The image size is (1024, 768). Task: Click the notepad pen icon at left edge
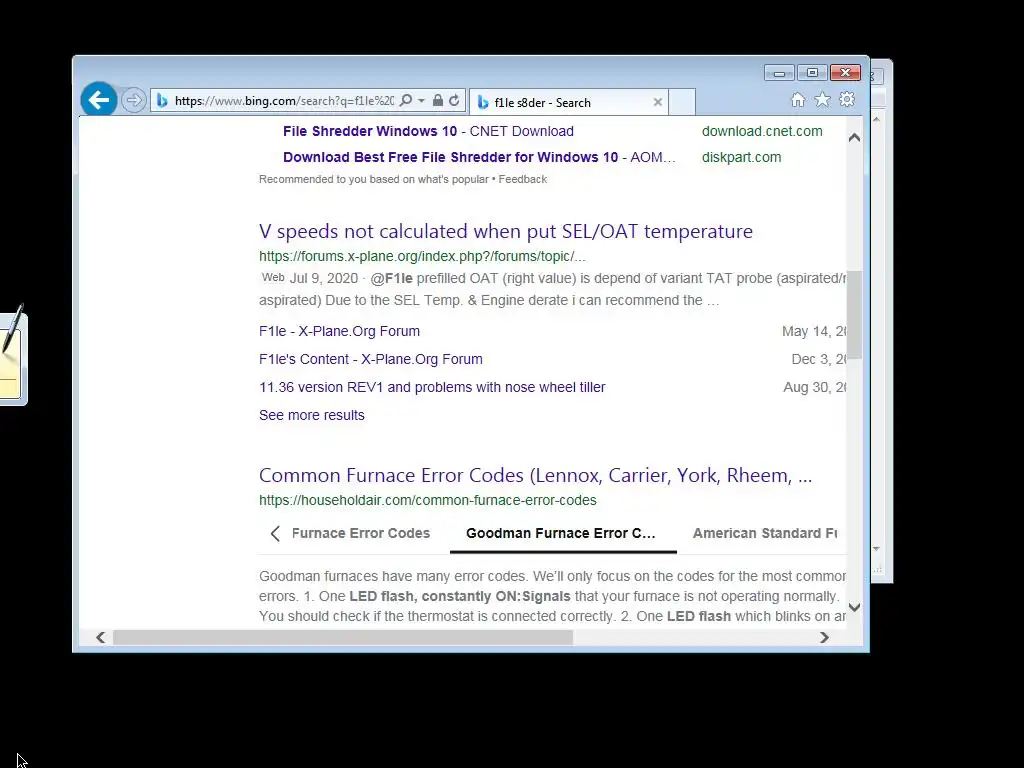pos(12,353)
